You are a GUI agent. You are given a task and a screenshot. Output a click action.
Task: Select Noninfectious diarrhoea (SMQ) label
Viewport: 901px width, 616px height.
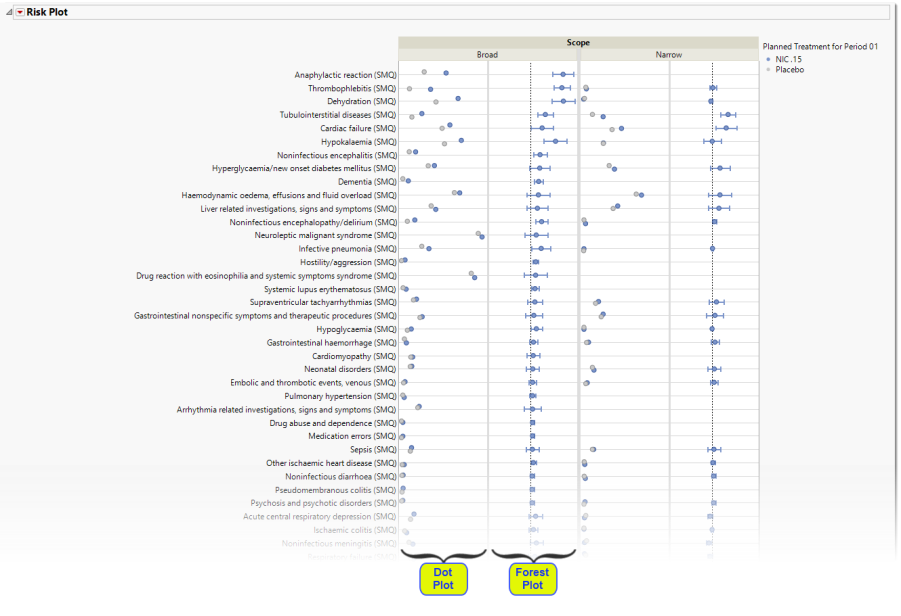coord(341,476)
